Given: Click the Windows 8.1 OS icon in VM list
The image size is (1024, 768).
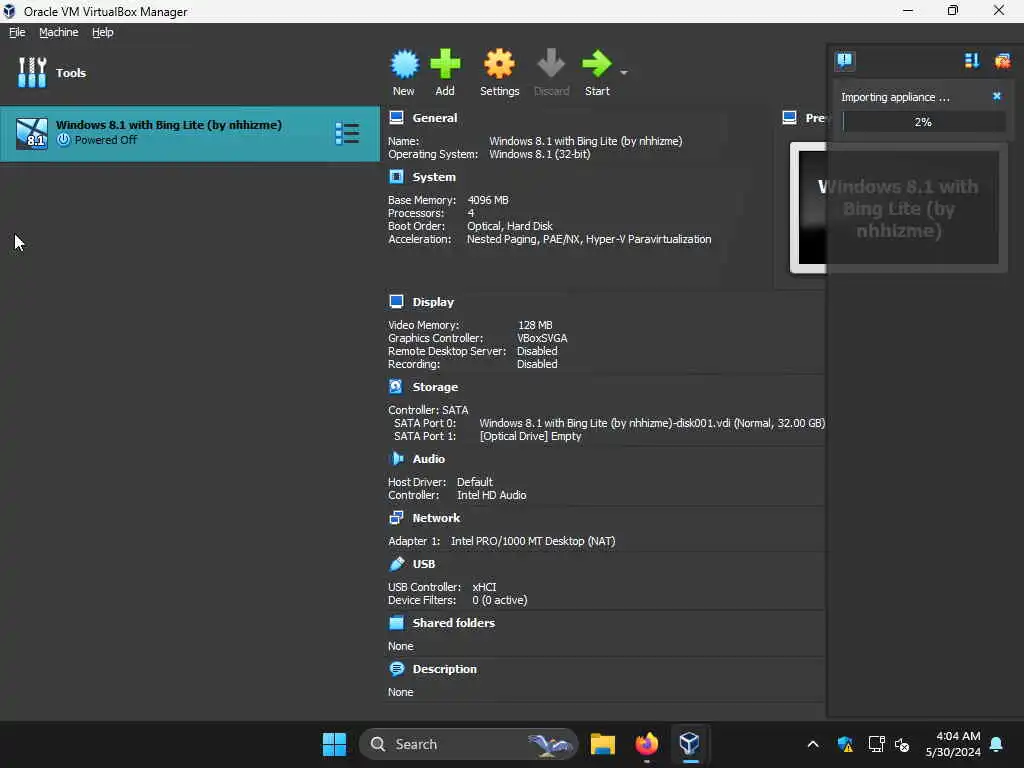Looking at the screenshot, I should pos(32,133).
